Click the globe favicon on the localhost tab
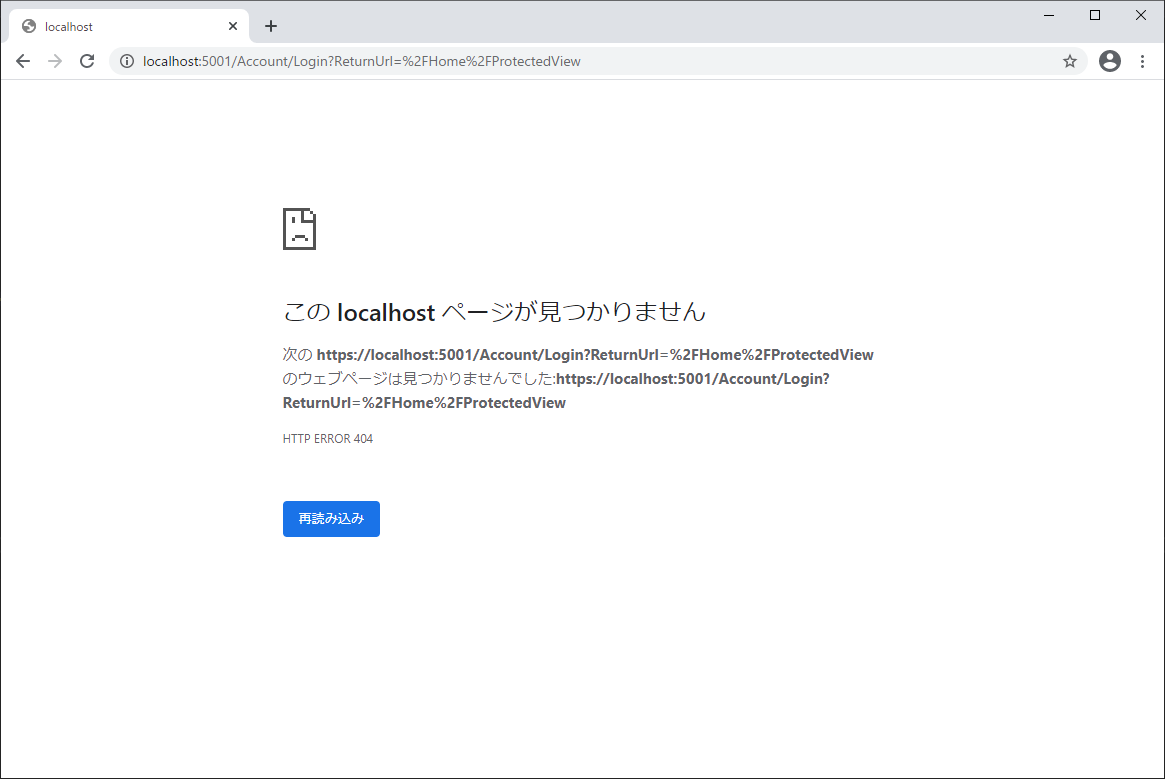The image size is (1165, 779). tap(26, 26)
